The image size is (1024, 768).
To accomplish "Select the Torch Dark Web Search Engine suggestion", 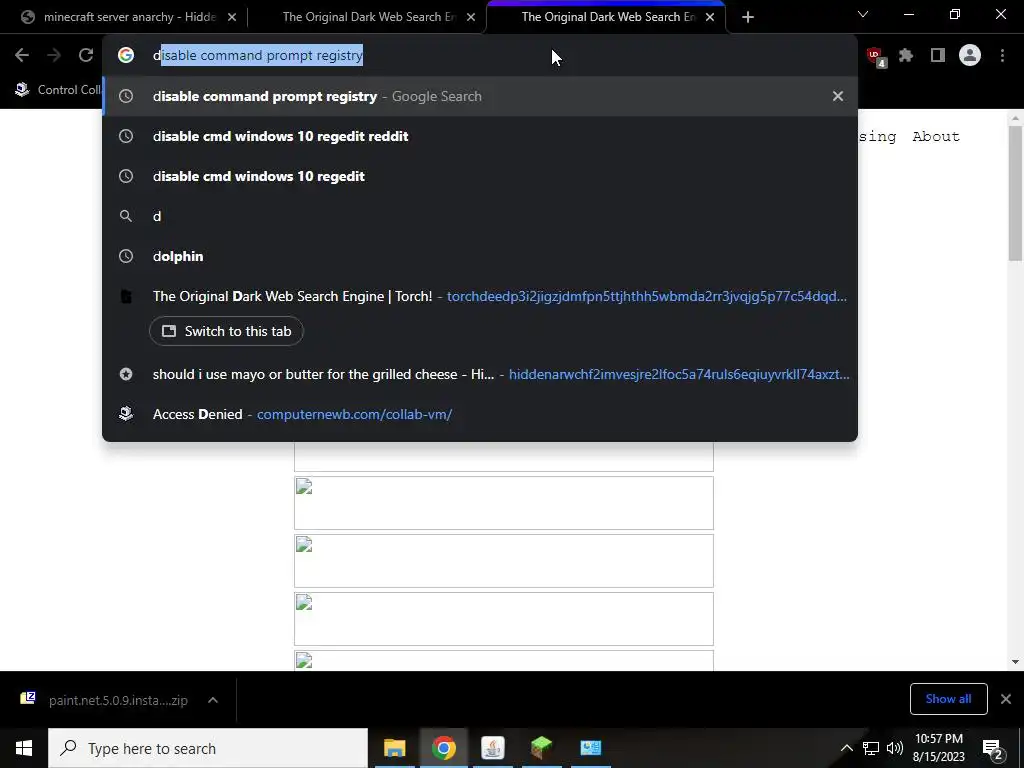I will click(x=480, y=296).
